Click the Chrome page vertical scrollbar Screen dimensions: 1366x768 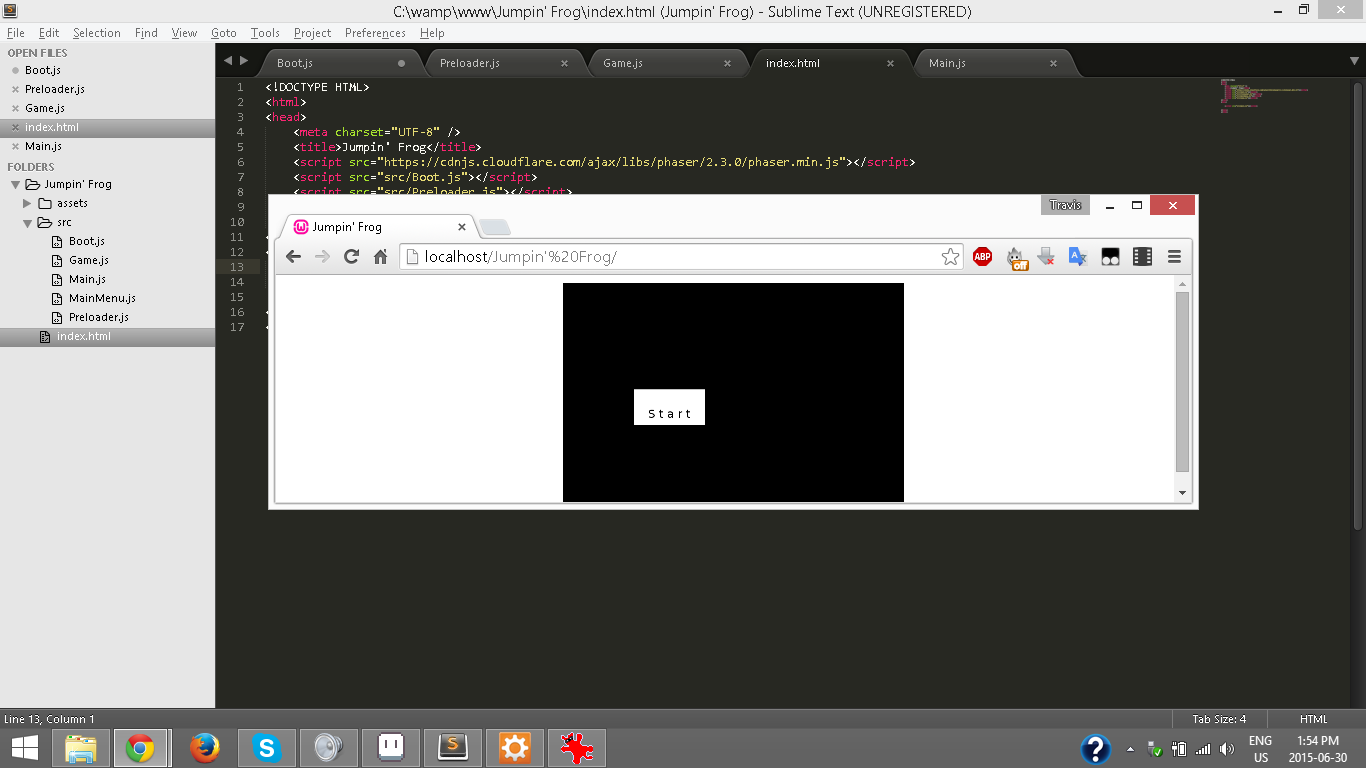(1183, 381)
